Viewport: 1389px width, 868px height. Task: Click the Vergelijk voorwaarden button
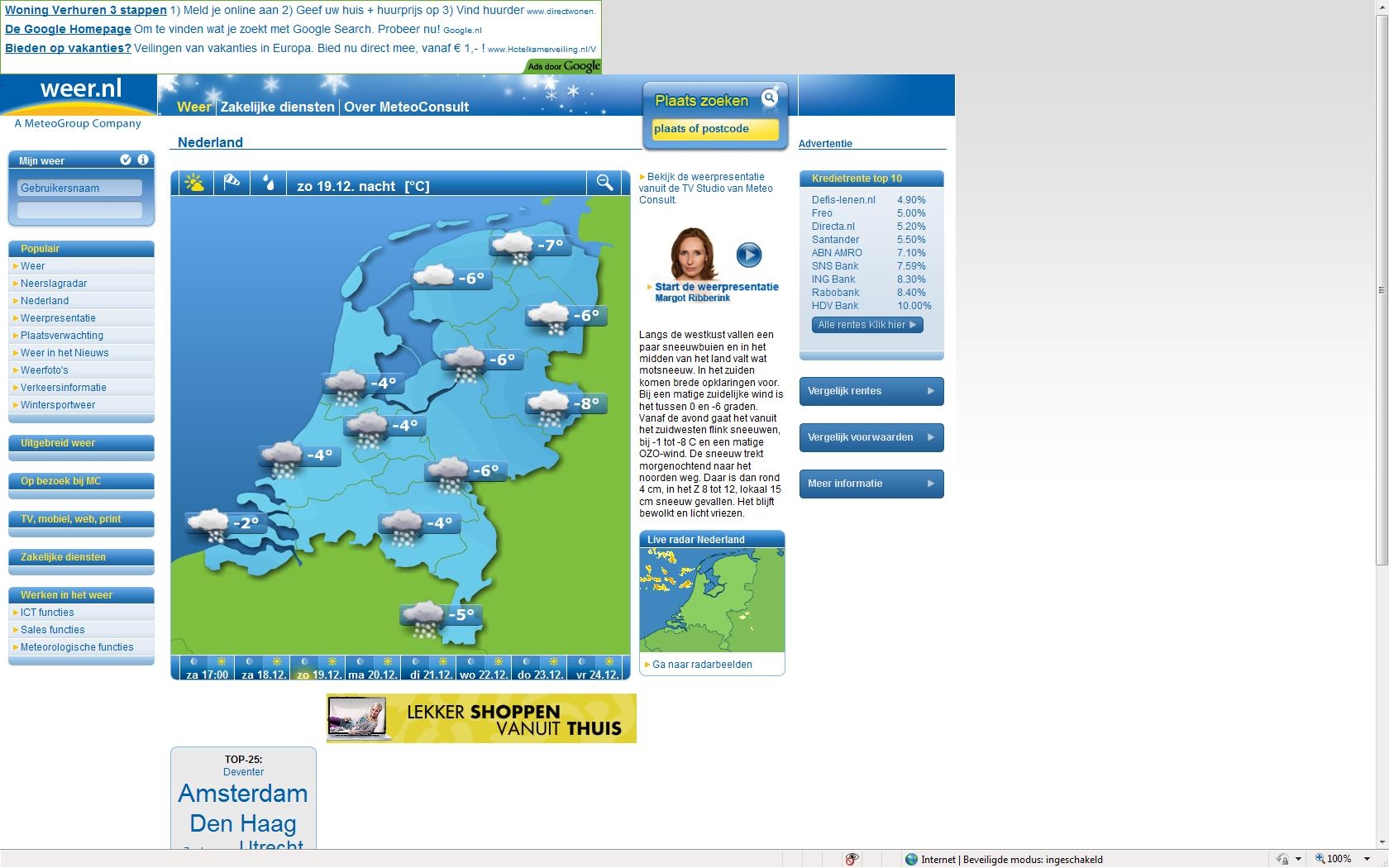[871, 437]
